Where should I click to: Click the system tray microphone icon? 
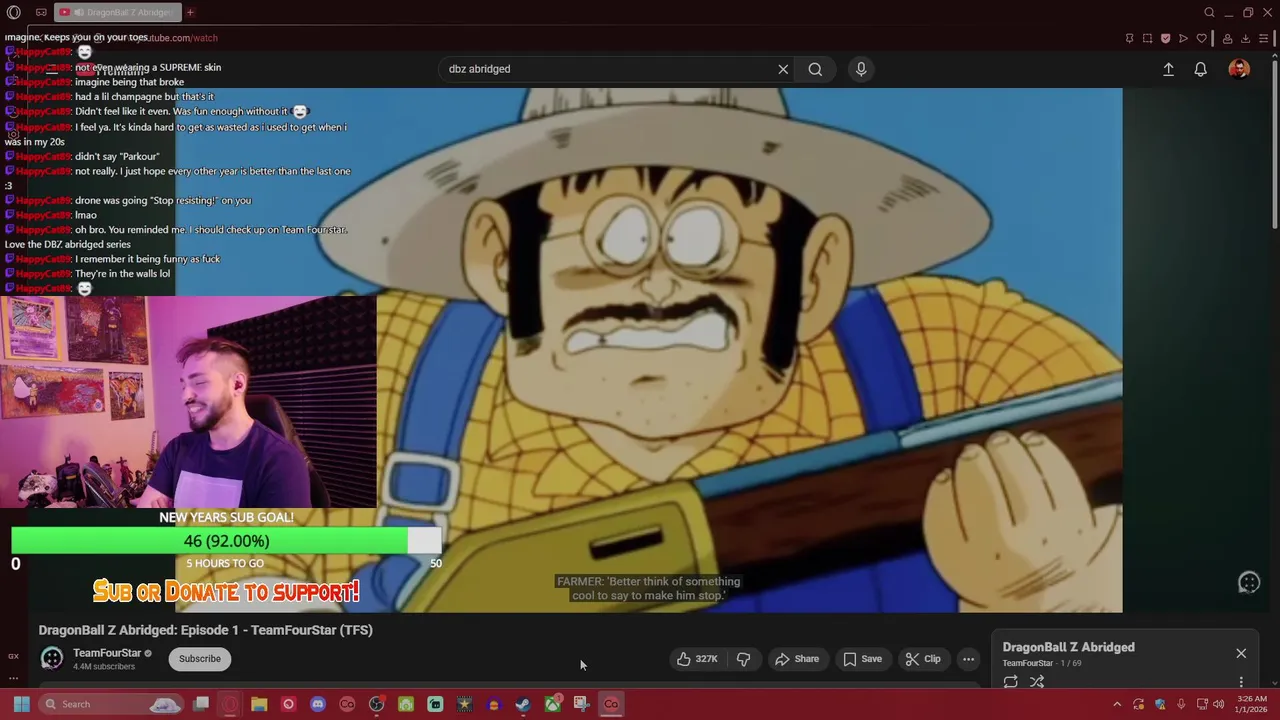pyautogui.click(x=1181, y=704)
